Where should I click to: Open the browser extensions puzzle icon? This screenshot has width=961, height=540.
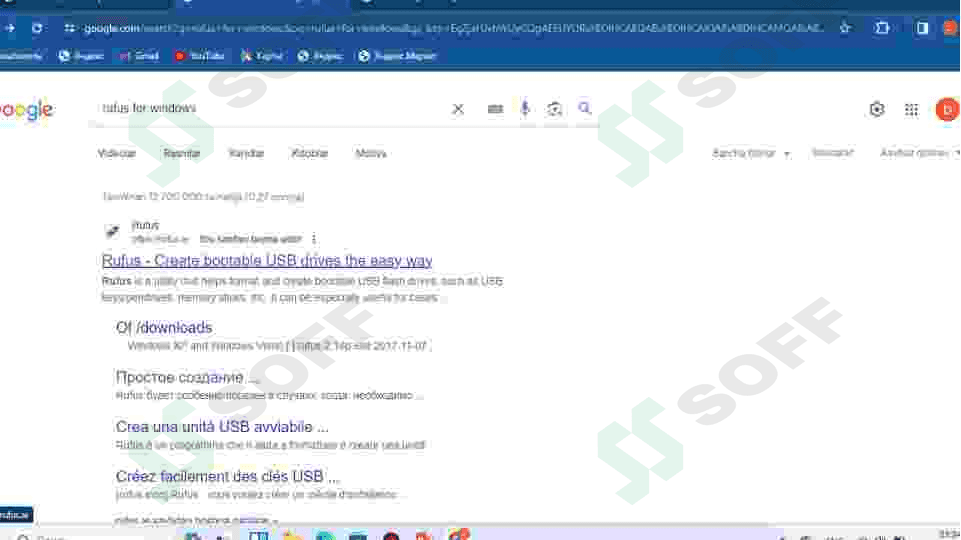pos(883,28)
